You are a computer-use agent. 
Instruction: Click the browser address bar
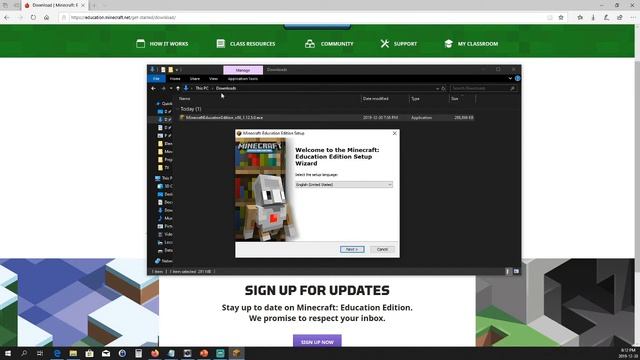306,18
